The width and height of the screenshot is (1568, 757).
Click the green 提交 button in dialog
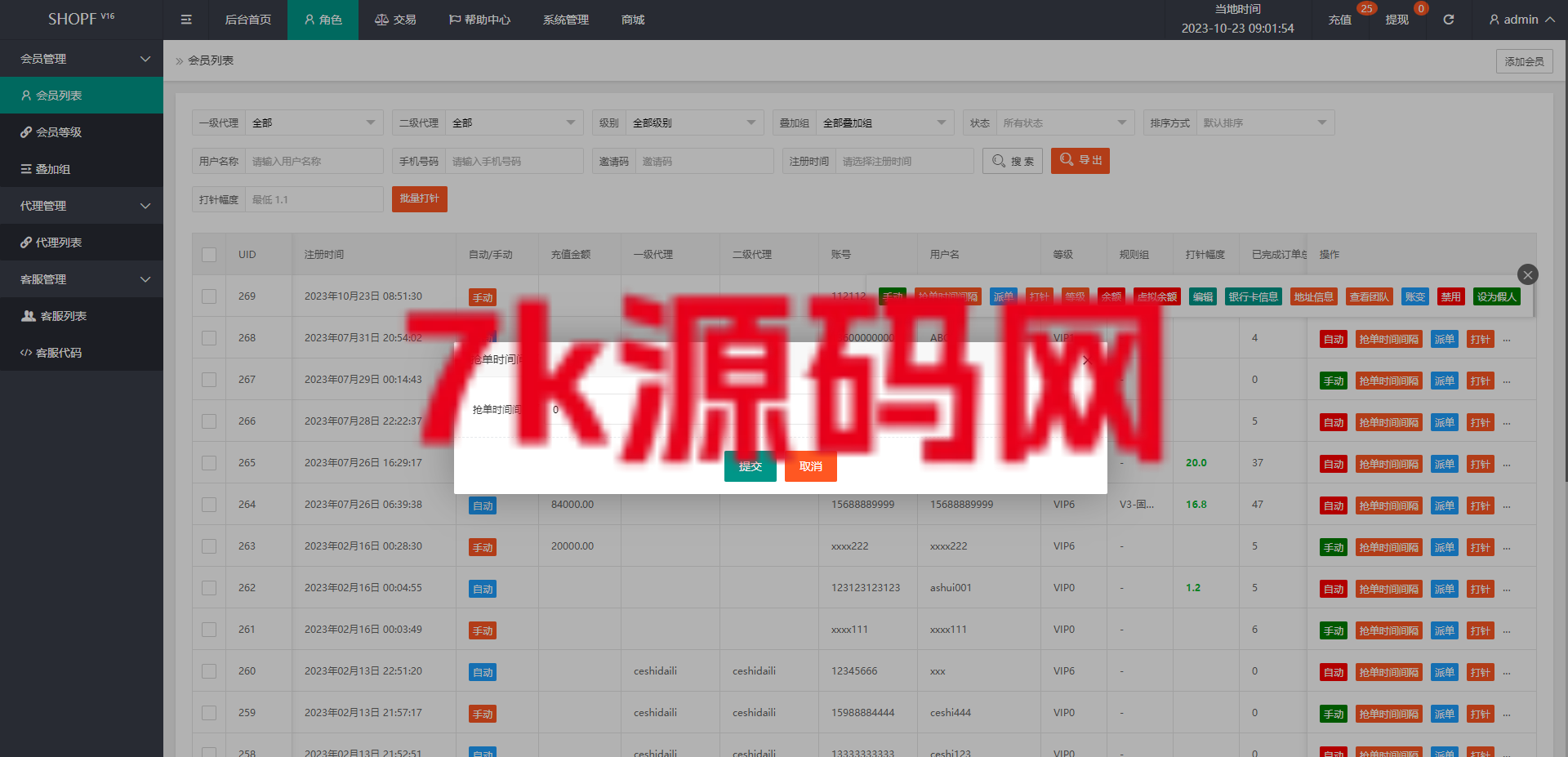tap(751, 466)
